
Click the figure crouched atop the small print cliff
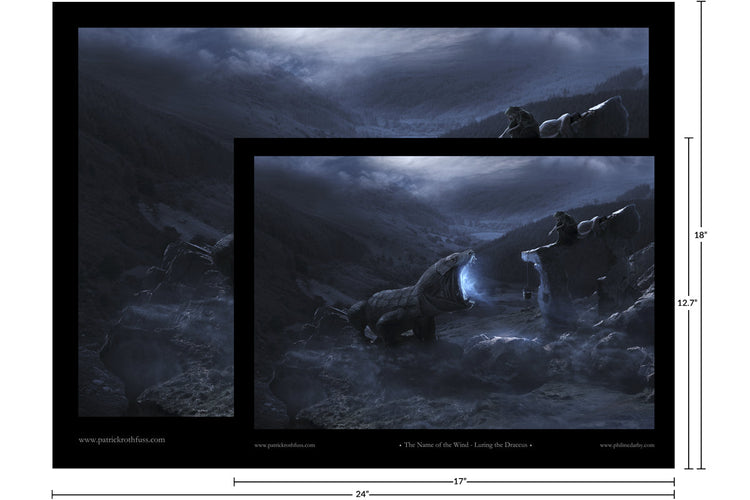click(x=565, y=226)
